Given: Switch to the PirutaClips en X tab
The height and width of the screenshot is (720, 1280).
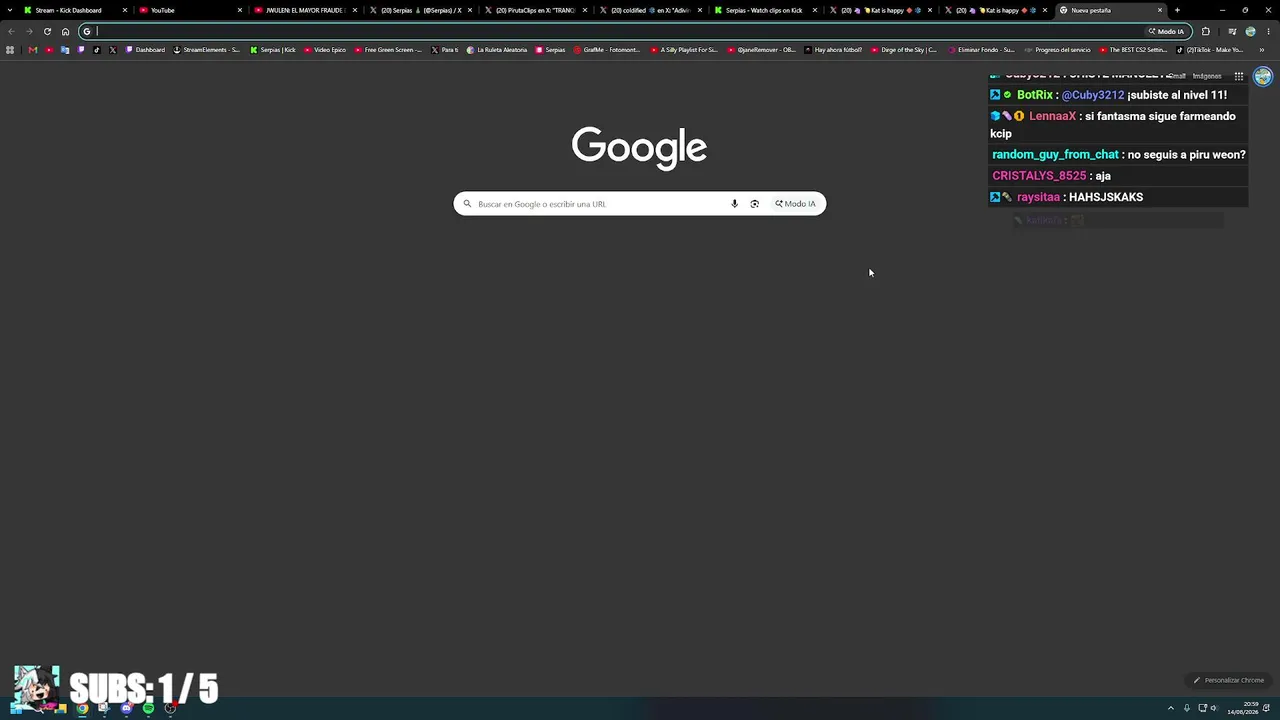Looking at the screenshot, I should 535,10.
